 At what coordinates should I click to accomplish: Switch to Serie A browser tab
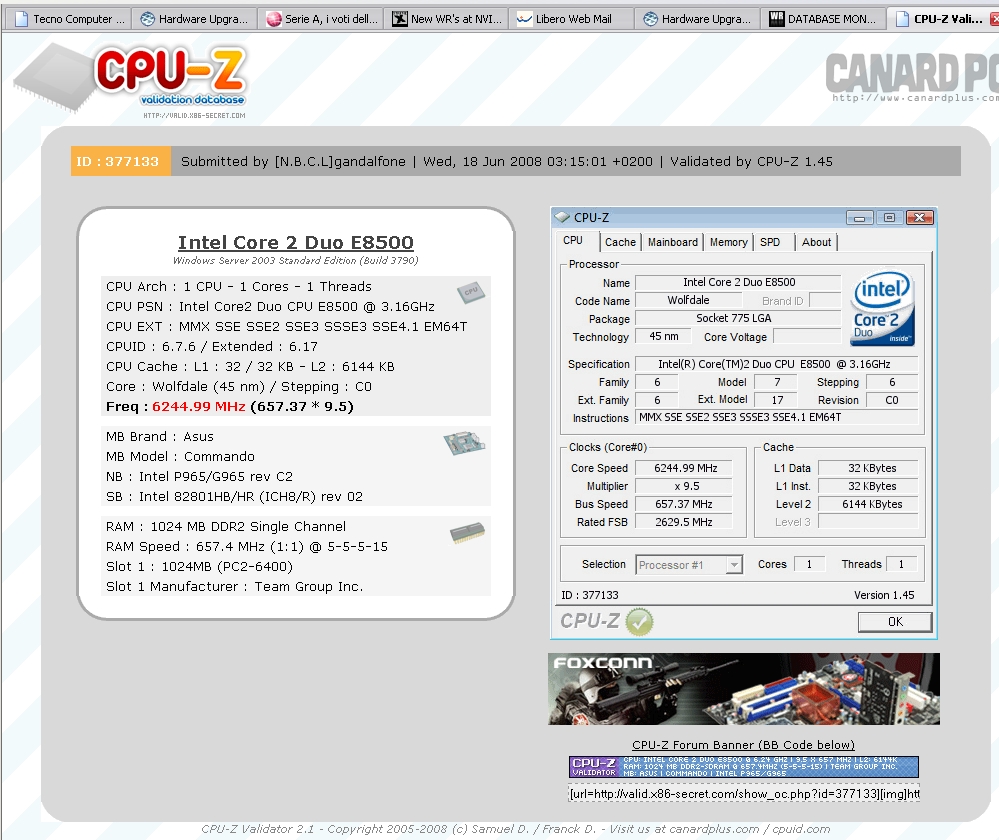tap(322, 19)
